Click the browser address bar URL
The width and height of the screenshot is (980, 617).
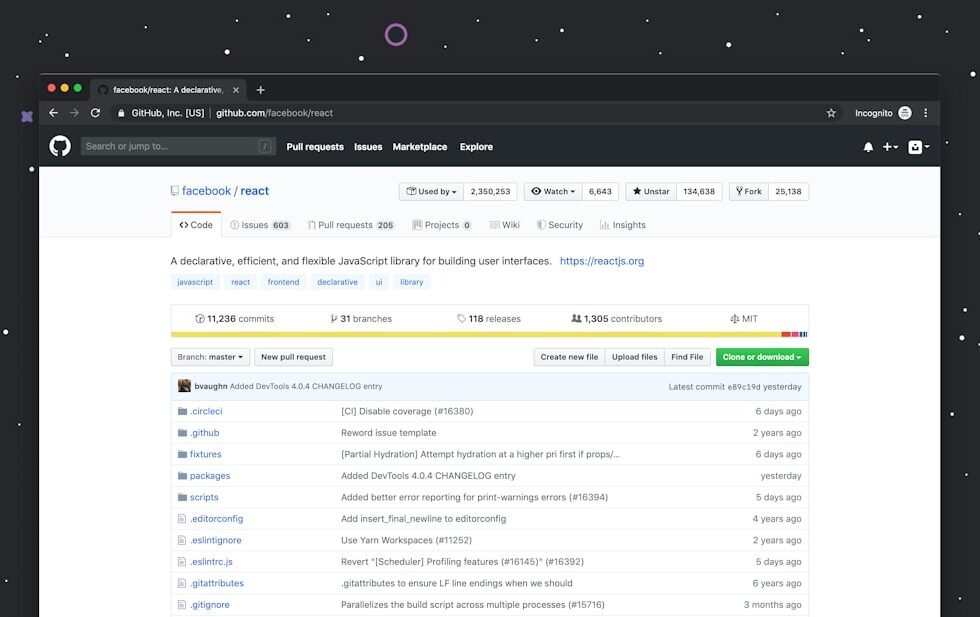(274, 113)
